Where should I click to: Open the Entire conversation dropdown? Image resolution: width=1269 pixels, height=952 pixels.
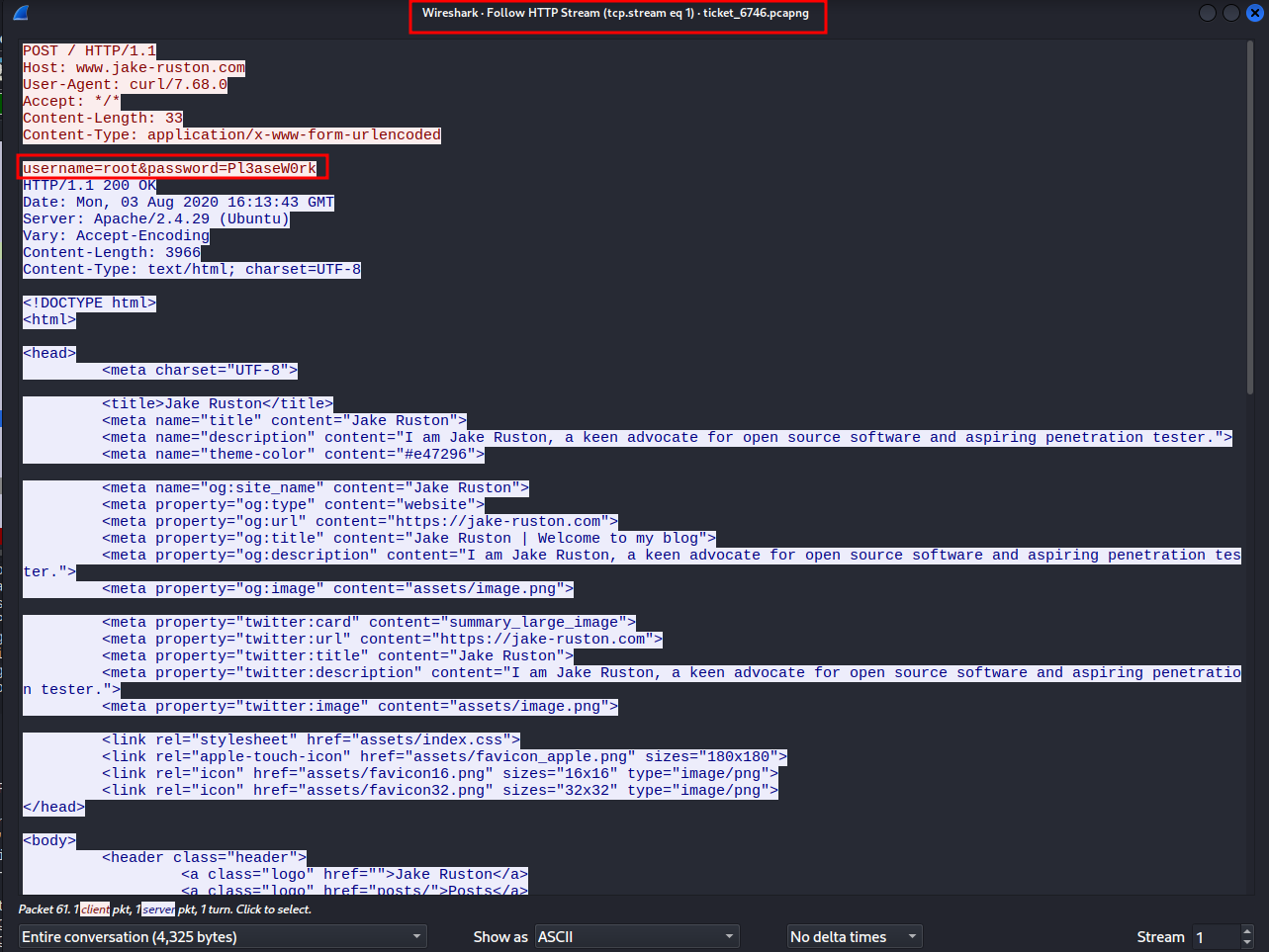223,936
